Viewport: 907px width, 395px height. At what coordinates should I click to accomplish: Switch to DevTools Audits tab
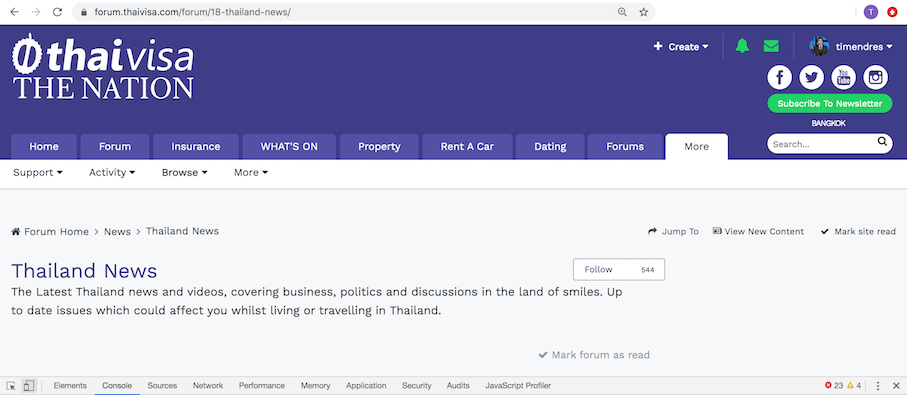point(458,386)
